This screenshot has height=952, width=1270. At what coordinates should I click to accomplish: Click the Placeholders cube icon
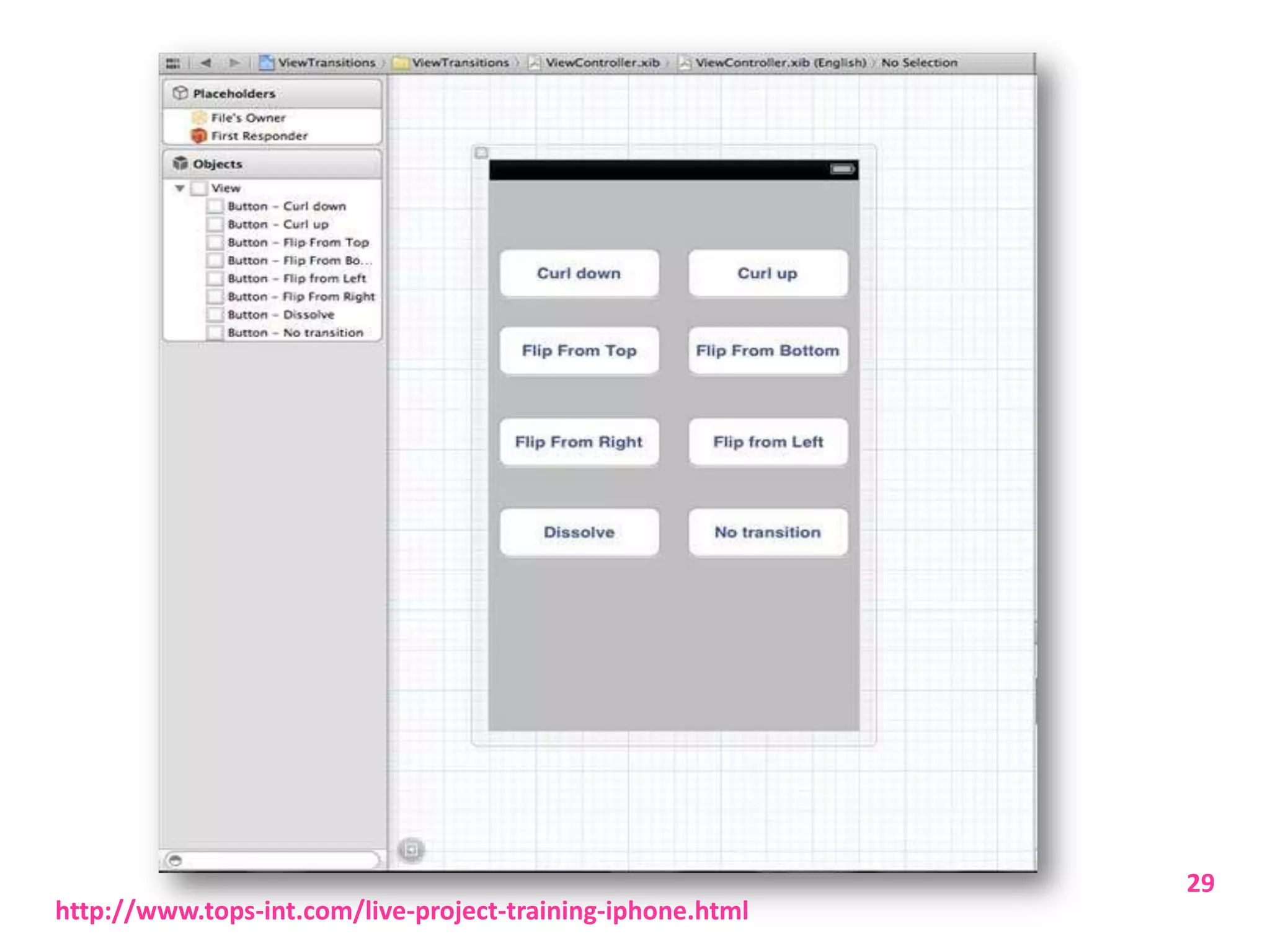click(180, 93)
